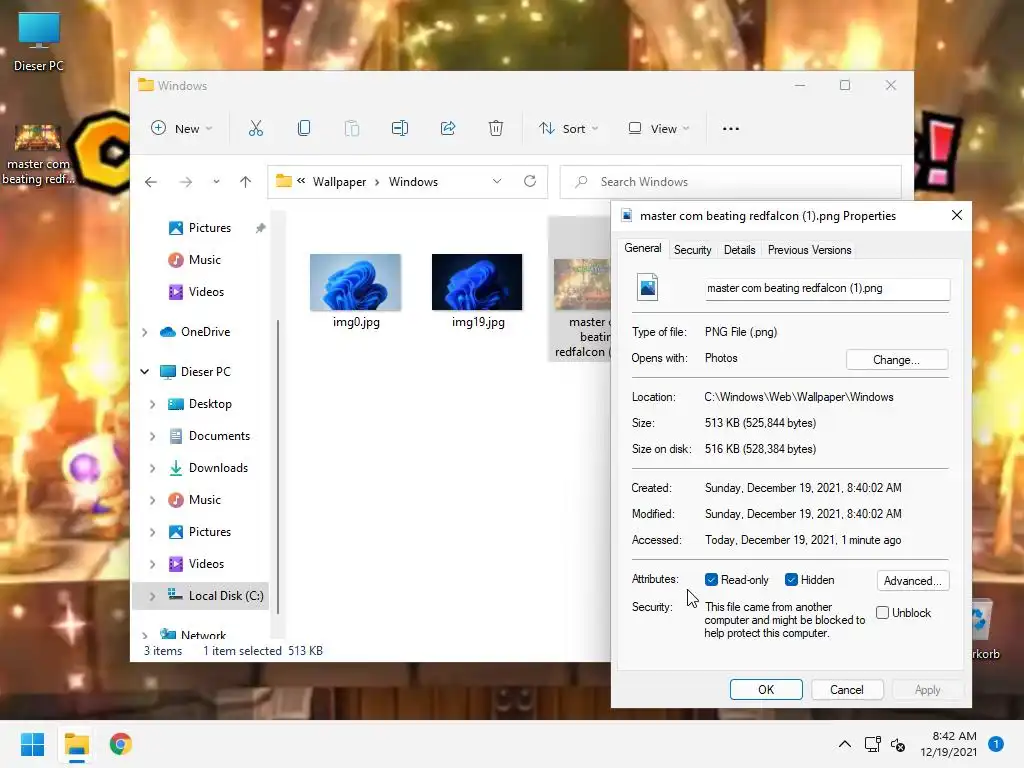Viewport: 1024px width, 768px height.
Task: Click Windows in the address breadcrumb
Action: [413, 182]
